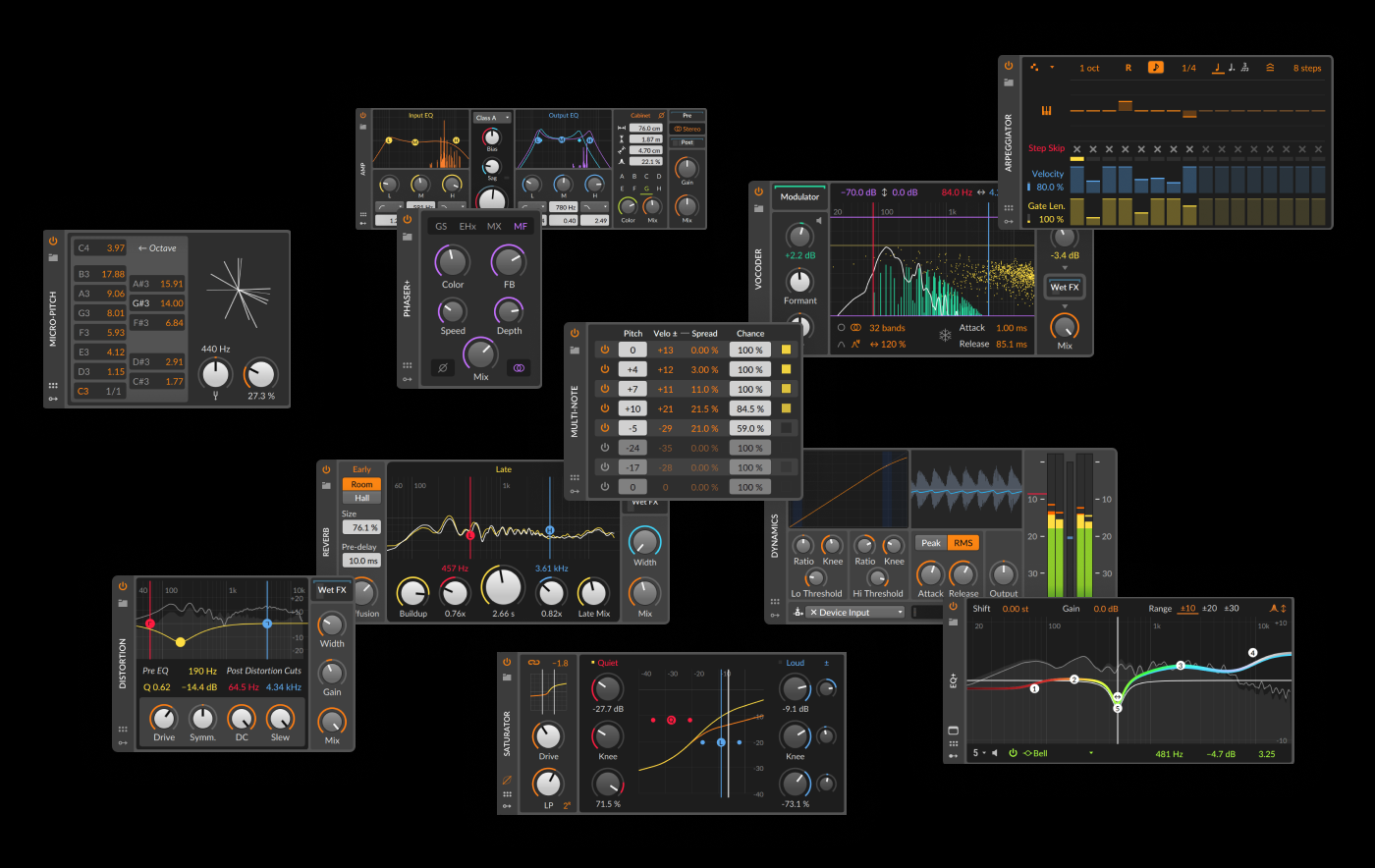
Task: Click the Size 76.1 % field in Reverb
Action: click(x=361, y=527)
